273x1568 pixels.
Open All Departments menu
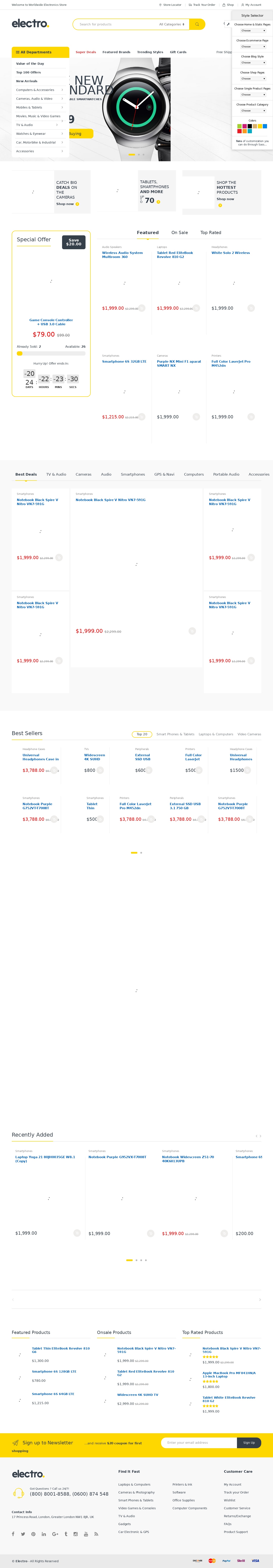click(x=40, y=52)
